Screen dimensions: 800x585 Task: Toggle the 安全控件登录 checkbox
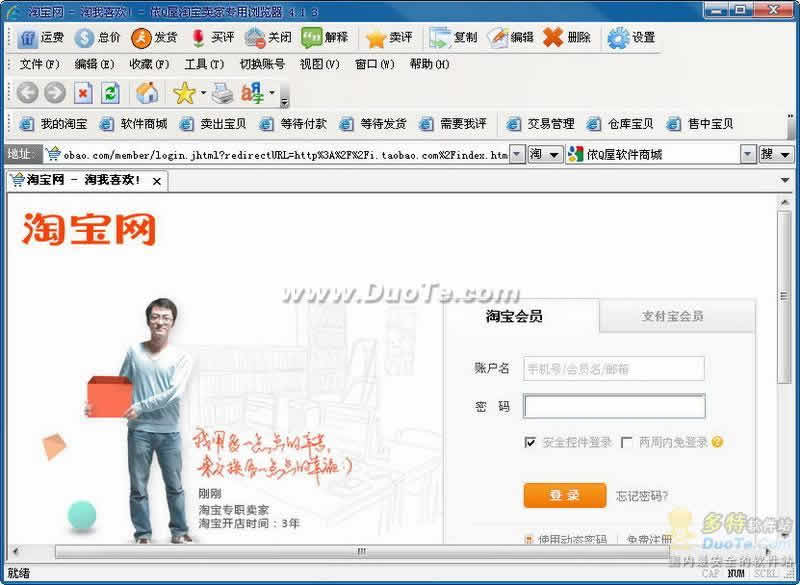(530, 442)
